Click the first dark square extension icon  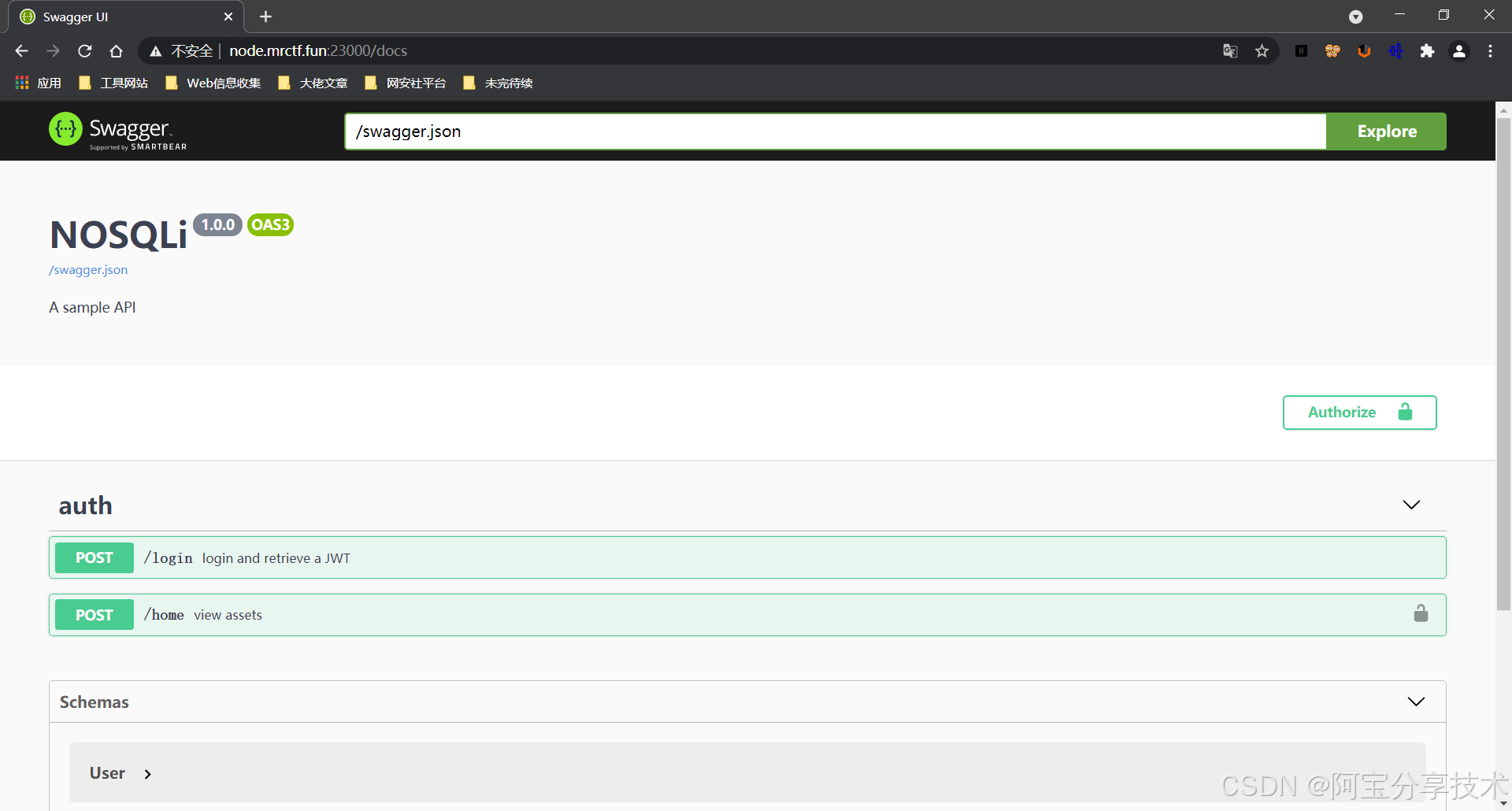coord(1301,51)
